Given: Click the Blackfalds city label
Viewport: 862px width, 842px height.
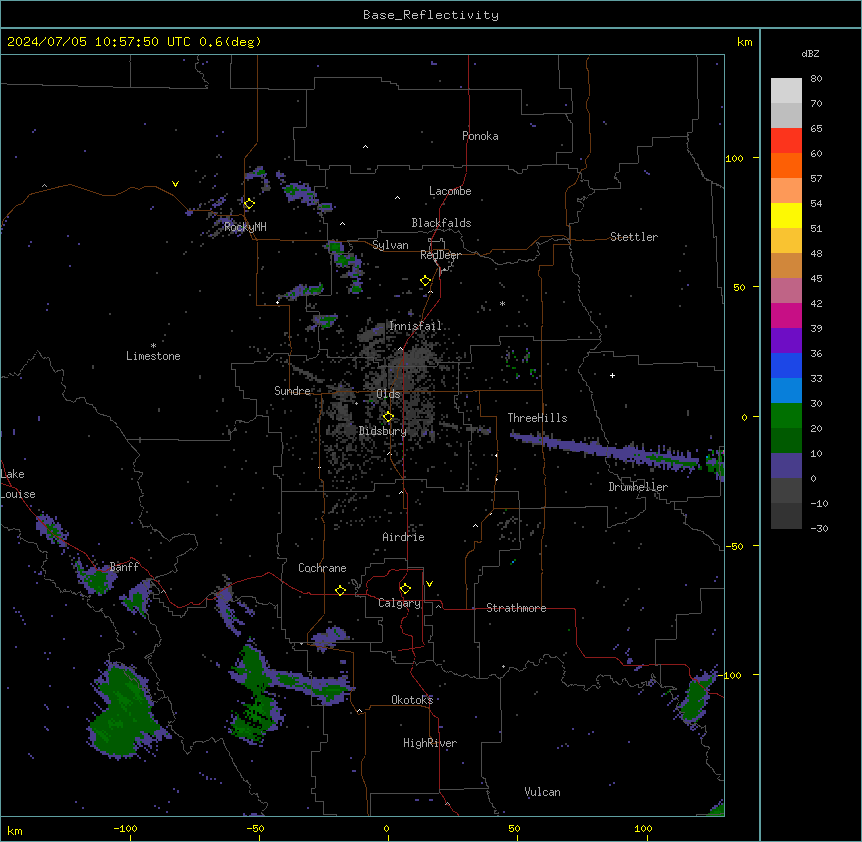Looking at the screenshot, I should [441, 223].
